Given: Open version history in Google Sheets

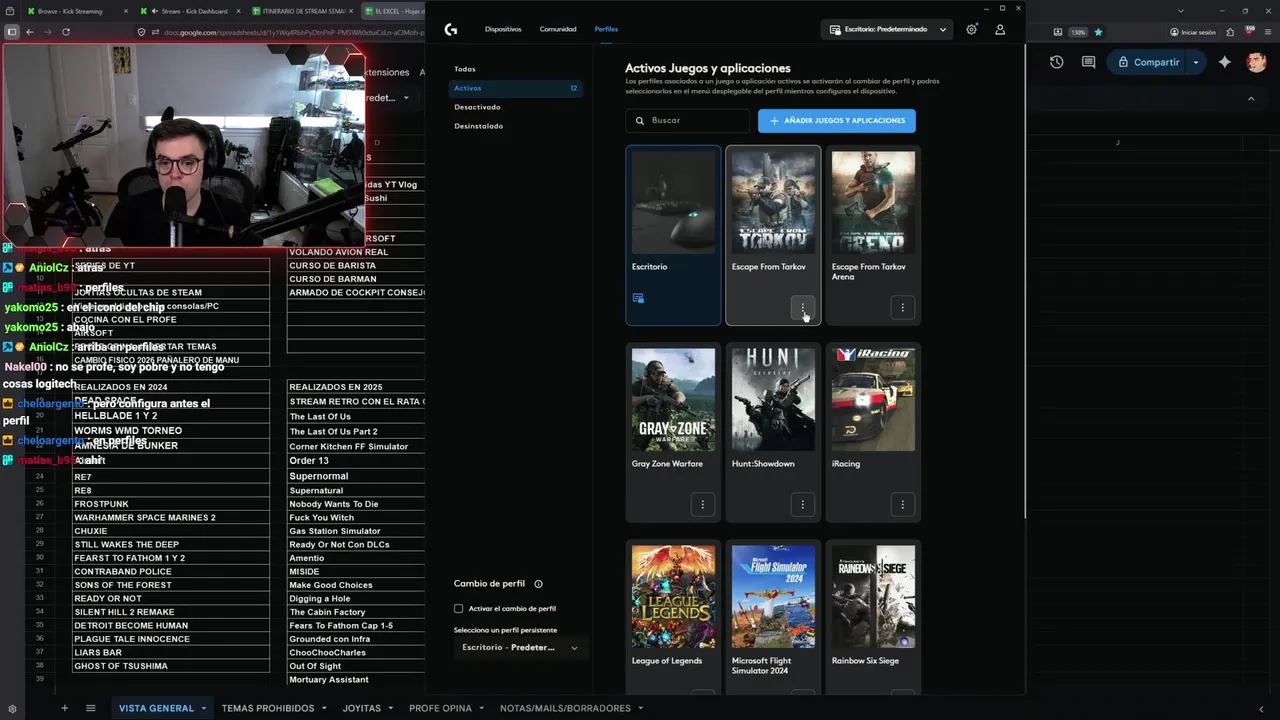Looking at the screenshot, I should tap(1057, 62).
